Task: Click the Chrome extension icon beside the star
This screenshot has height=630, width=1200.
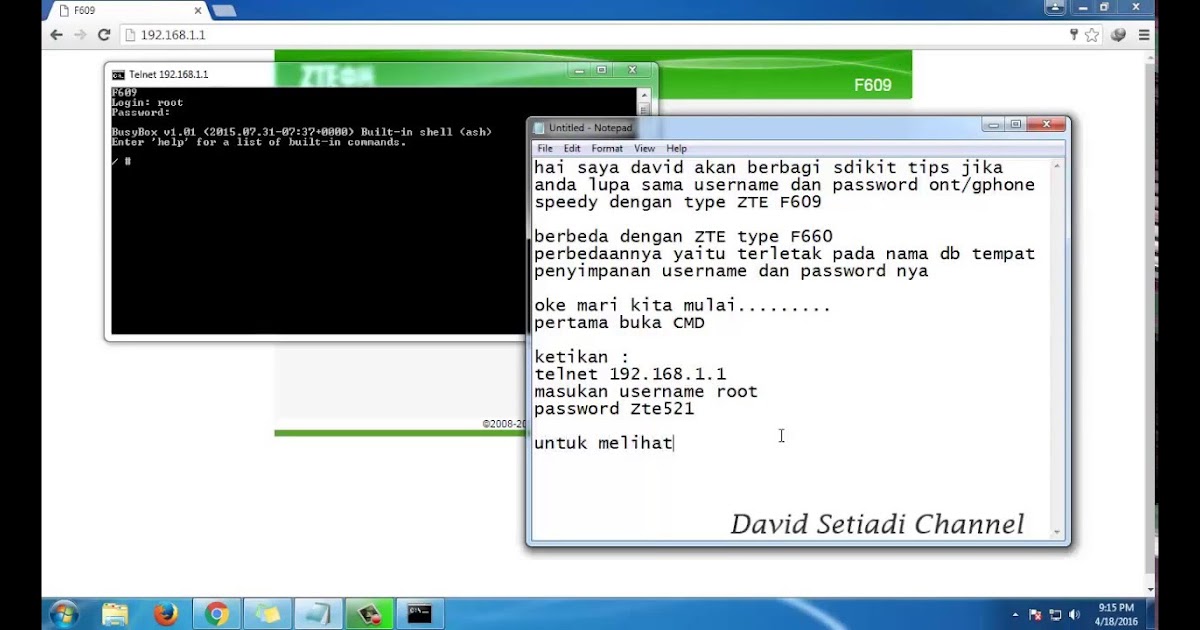Action: pyautogui.click(x=1118, y=35)
